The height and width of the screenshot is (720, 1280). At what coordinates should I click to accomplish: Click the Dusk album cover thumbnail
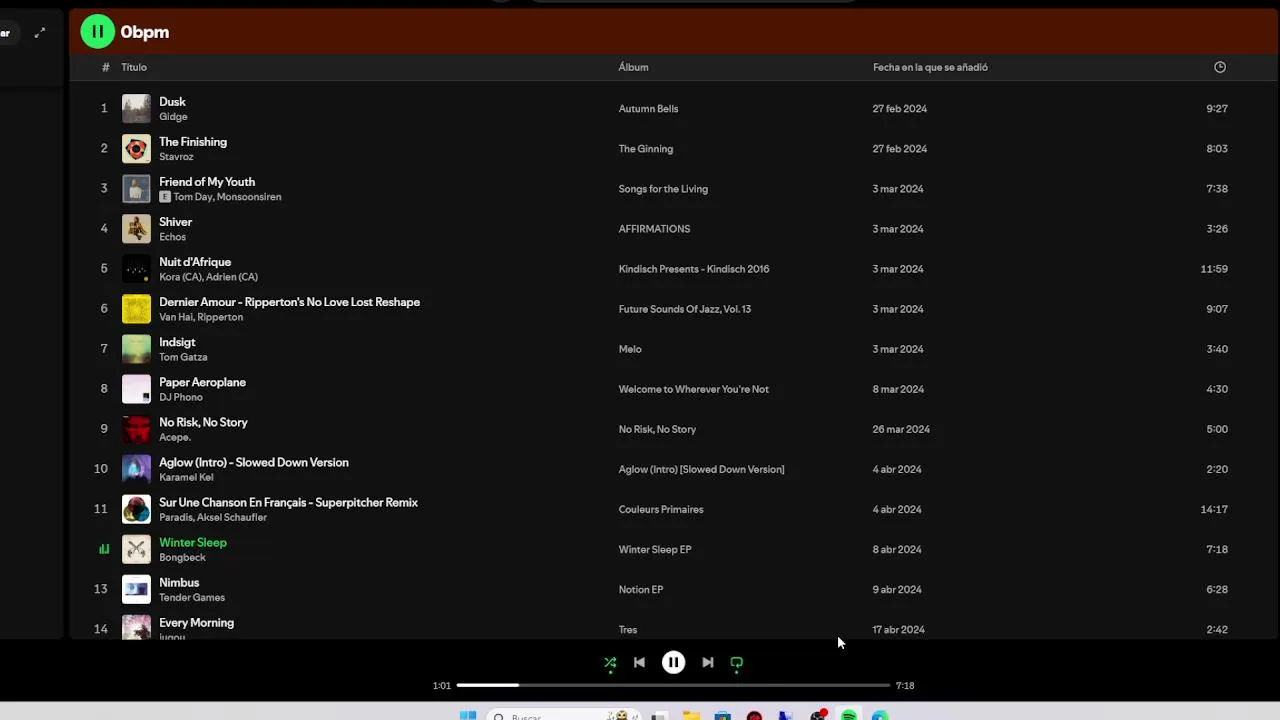point(136,108)
